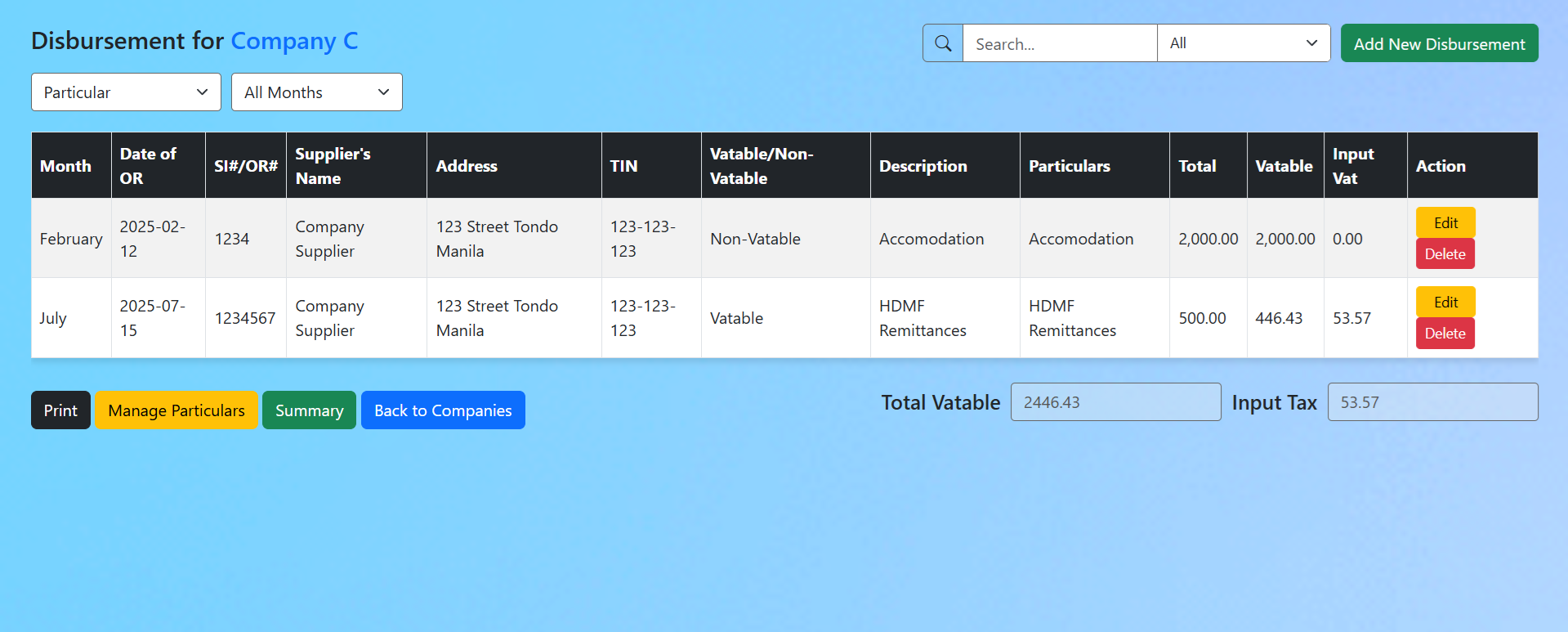Click the magnifying glass search icon
This screenshot has width=1568, height=632.
click(943, 43)
